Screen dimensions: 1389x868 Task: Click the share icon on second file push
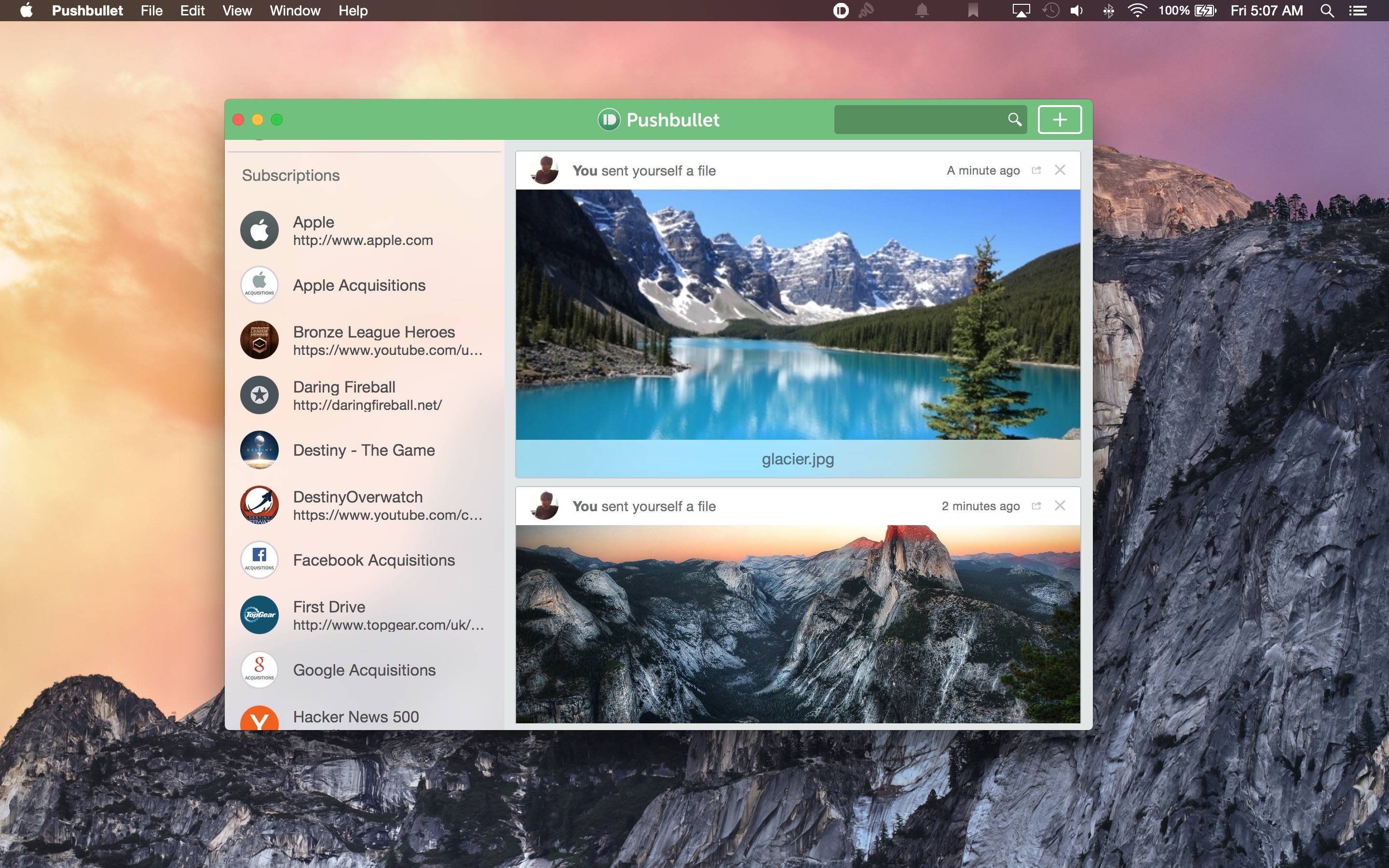click(x=1036, y=505)
